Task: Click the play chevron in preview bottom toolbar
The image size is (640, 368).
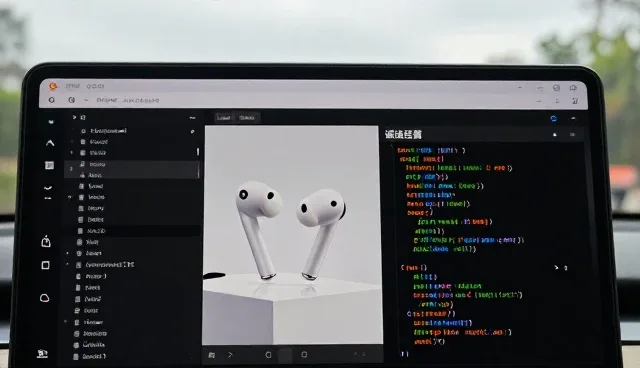Action: (230, 355)
